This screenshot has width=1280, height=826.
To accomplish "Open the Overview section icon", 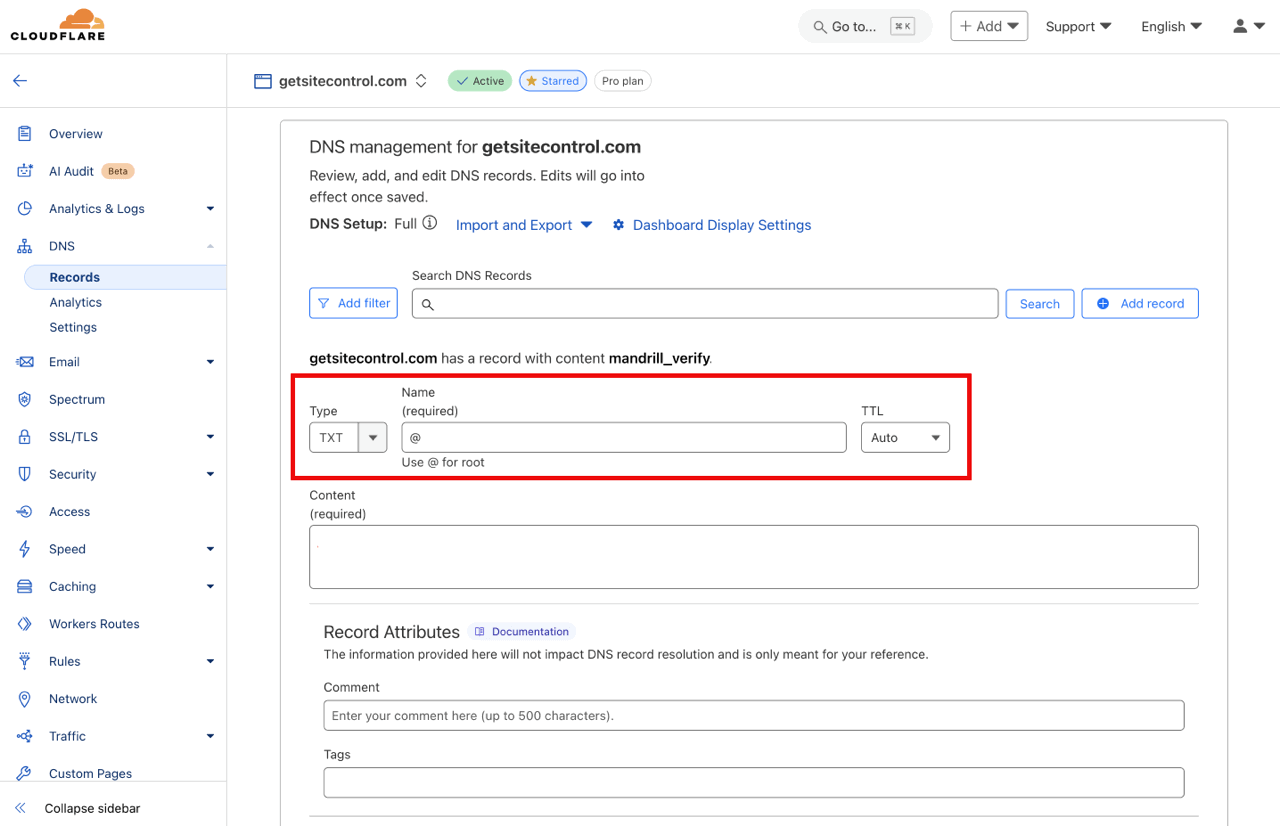I will pos(24,133).
